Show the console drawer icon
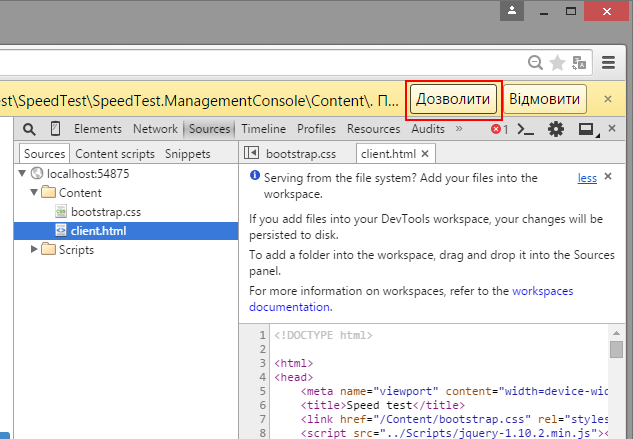 [x=526, y=129]
